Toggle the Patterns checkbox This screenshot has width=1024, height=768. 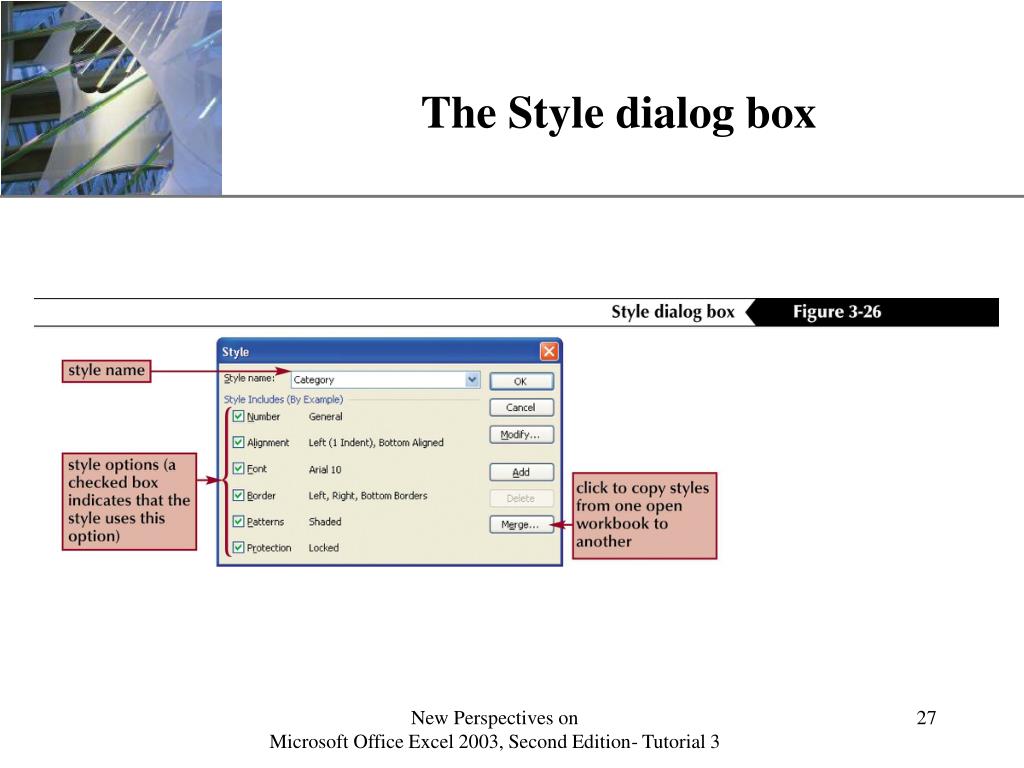238,521
